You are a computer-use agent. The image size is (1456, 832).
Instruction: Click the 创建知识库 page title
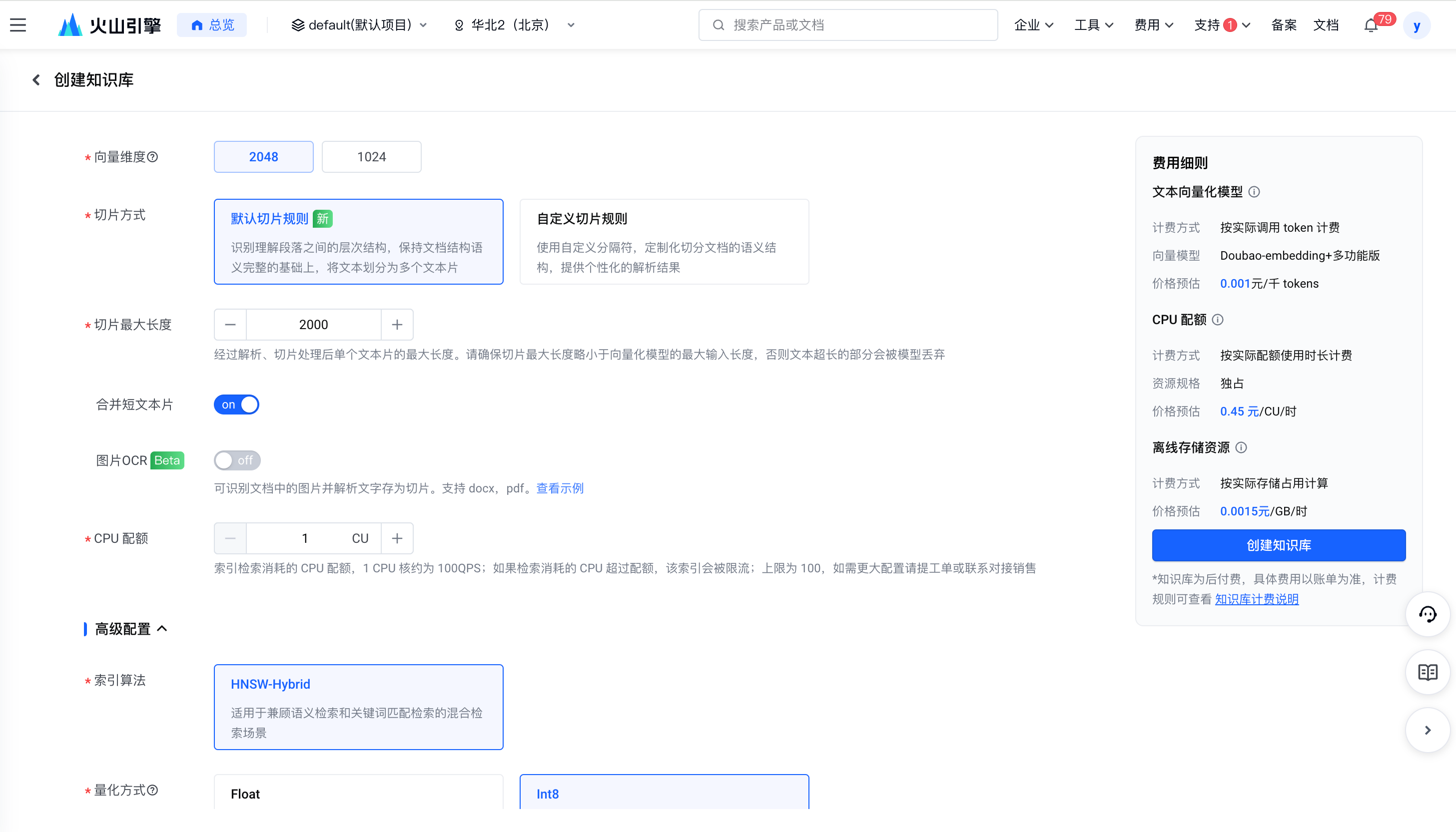coord(94,80)
